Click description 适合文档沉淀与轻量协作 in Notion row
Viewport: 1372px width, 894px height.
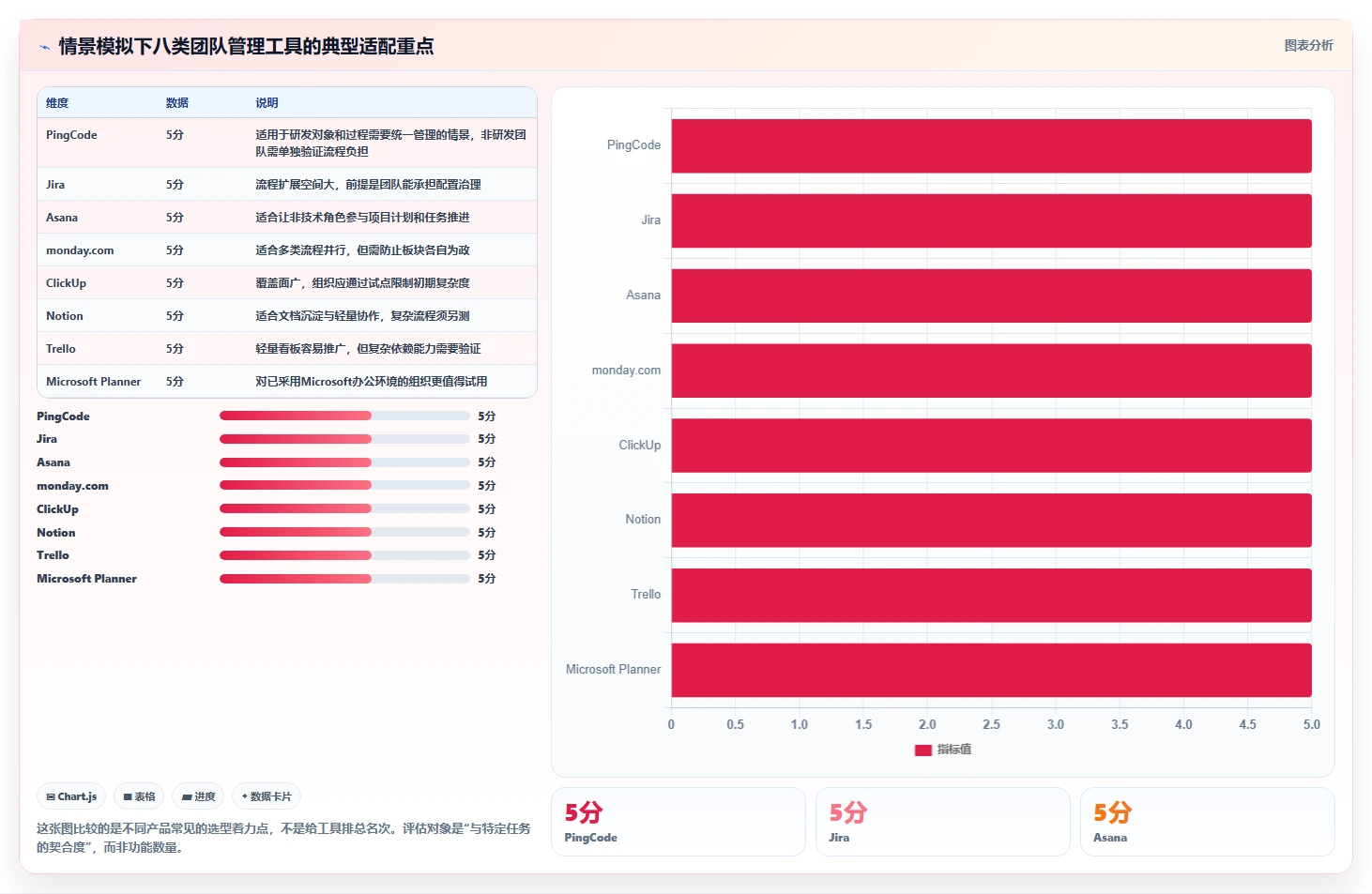tap(362, 316)
